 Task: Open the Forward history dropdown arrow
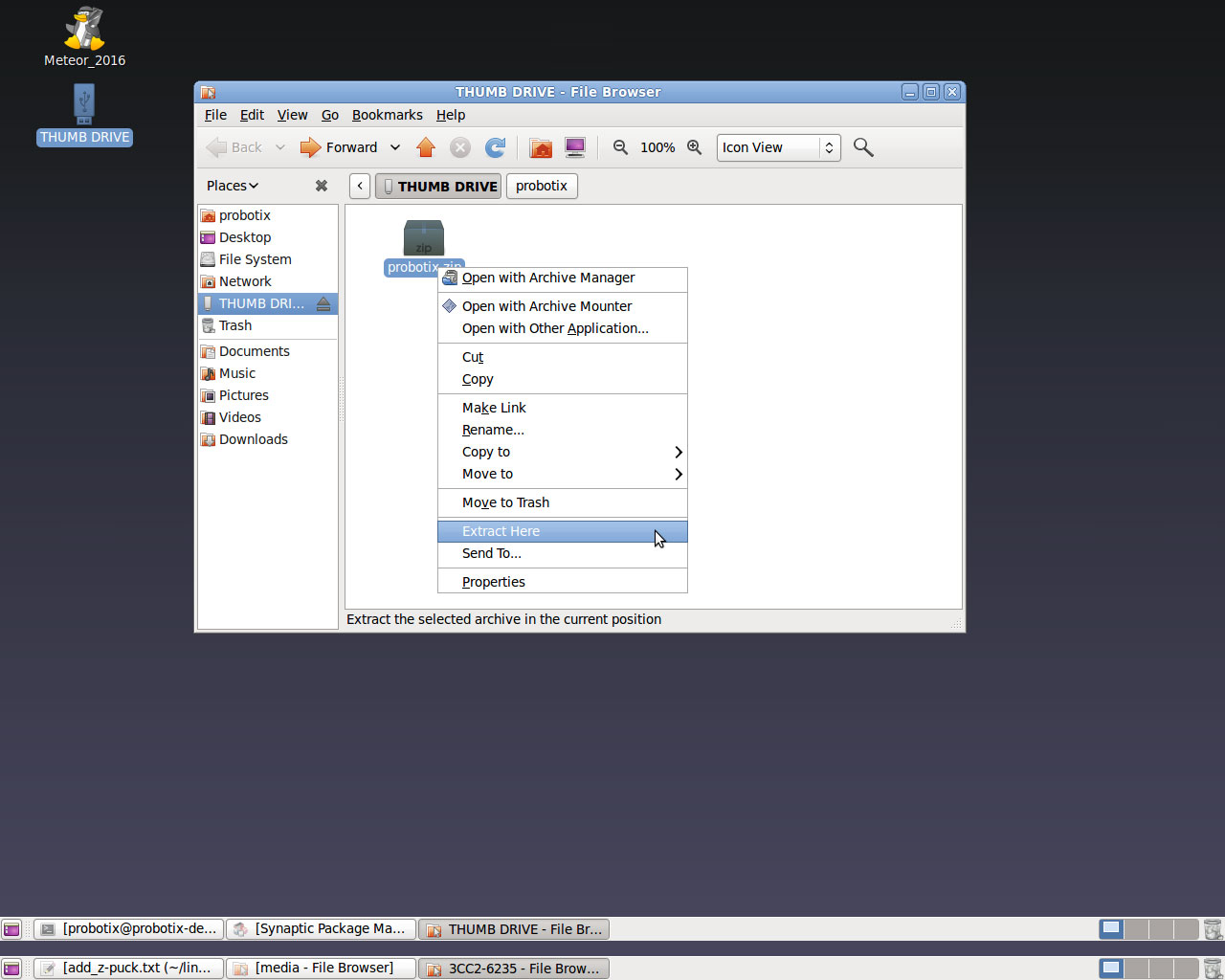(x=394, y=147)
